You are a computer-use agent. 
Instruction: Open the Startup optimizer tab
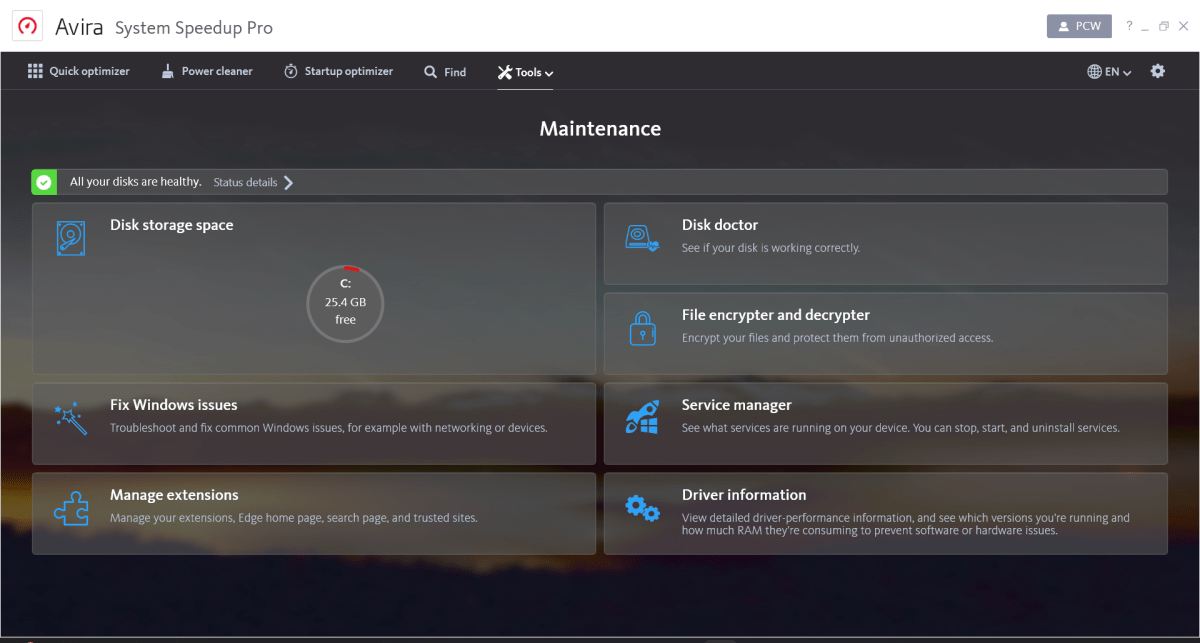(x=339, y=71)
